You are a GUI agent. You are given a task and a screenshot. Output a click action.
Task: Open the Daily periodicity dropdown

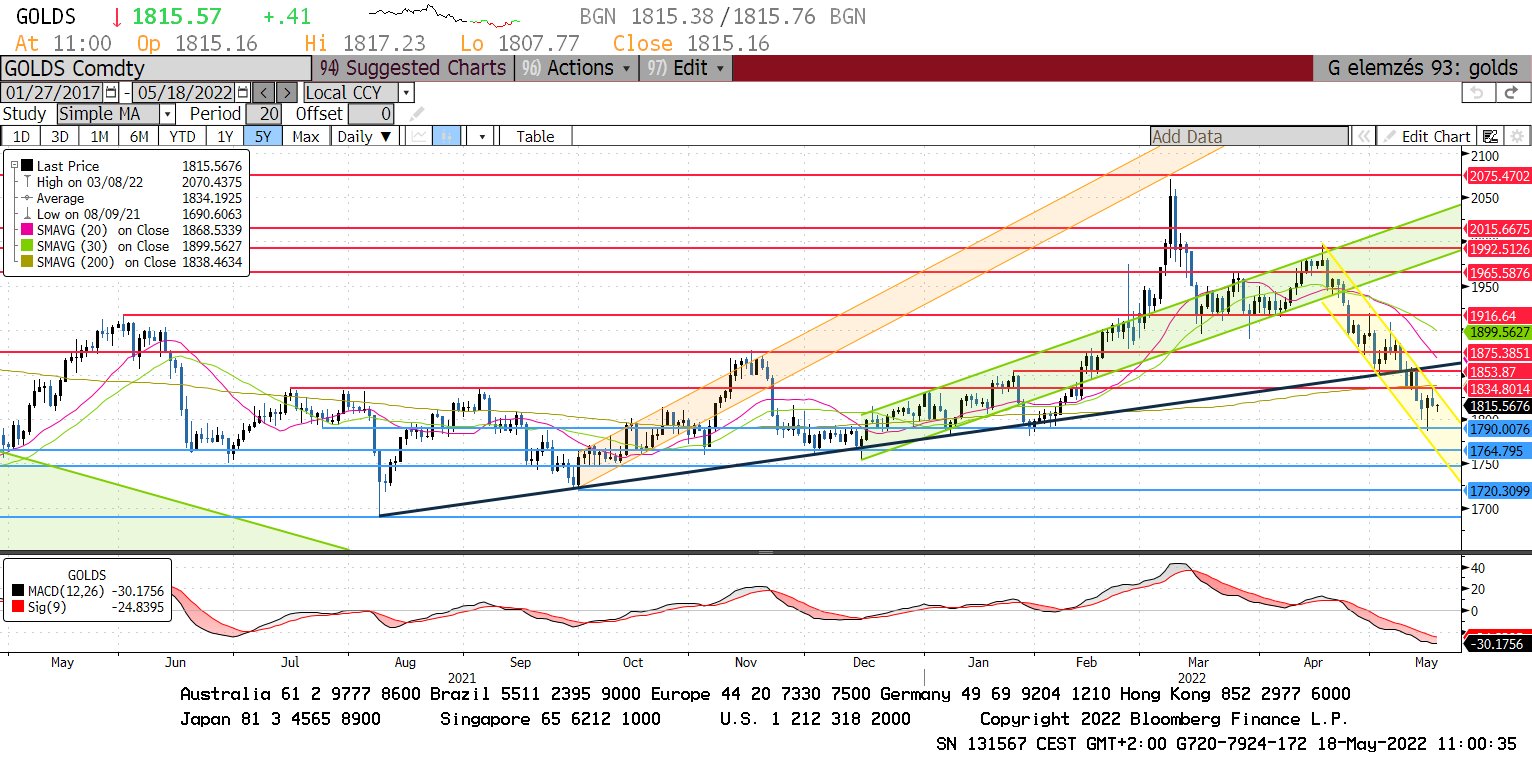365,136
